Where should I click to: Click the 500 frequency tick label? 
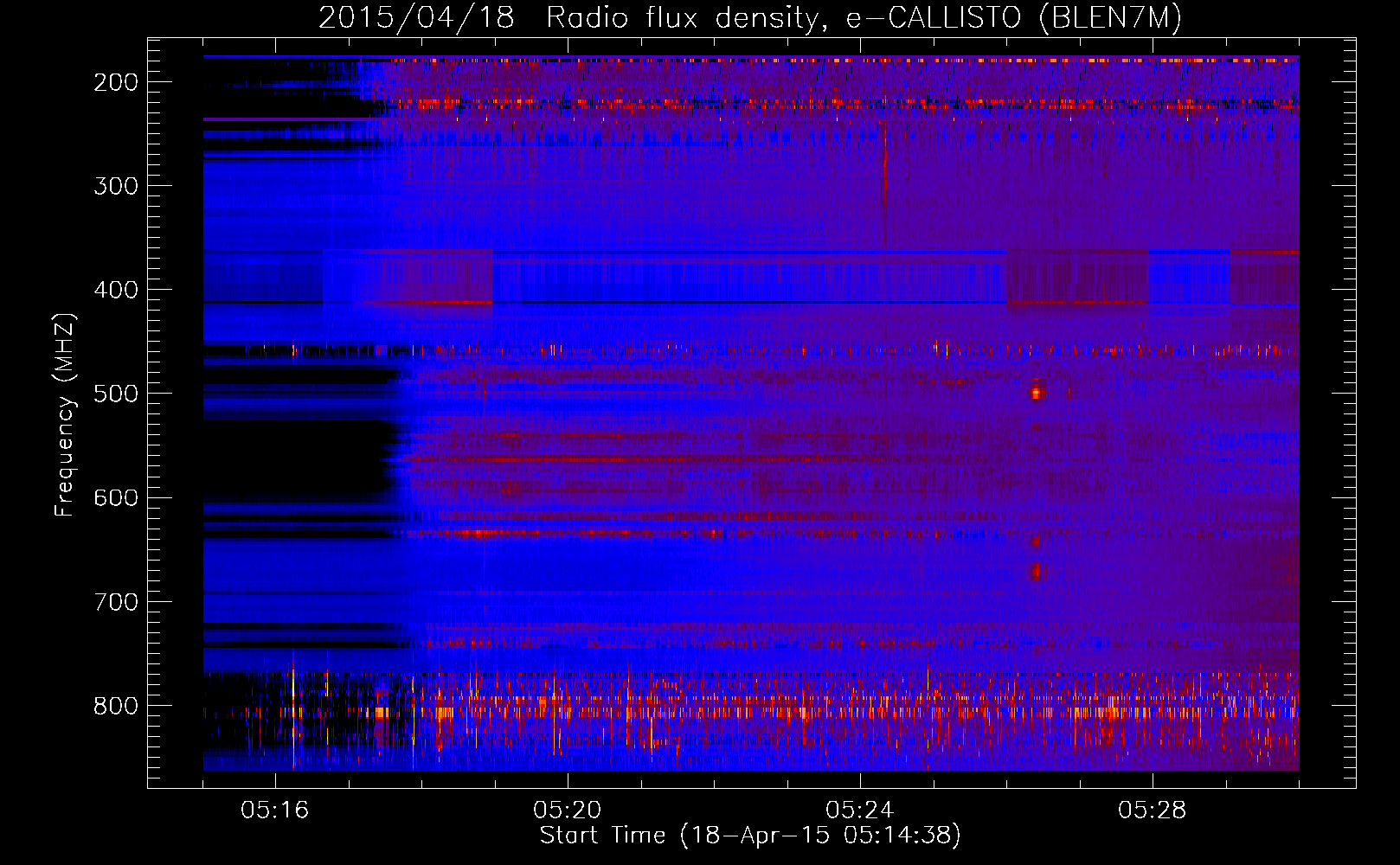pos(116,394)
